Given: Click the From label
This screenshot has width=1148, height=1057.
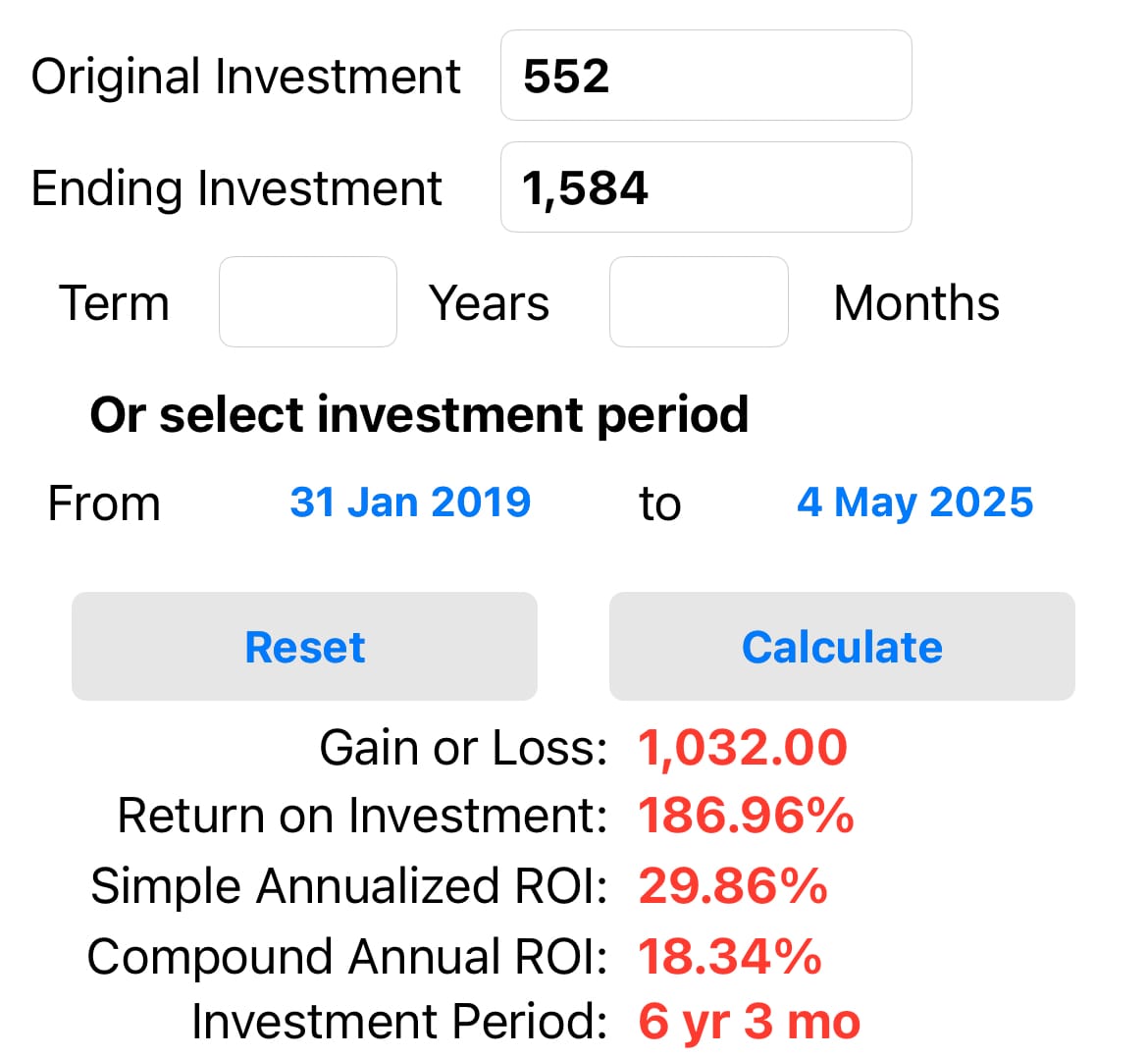Looking at the screenshot, I should point(104,503).
